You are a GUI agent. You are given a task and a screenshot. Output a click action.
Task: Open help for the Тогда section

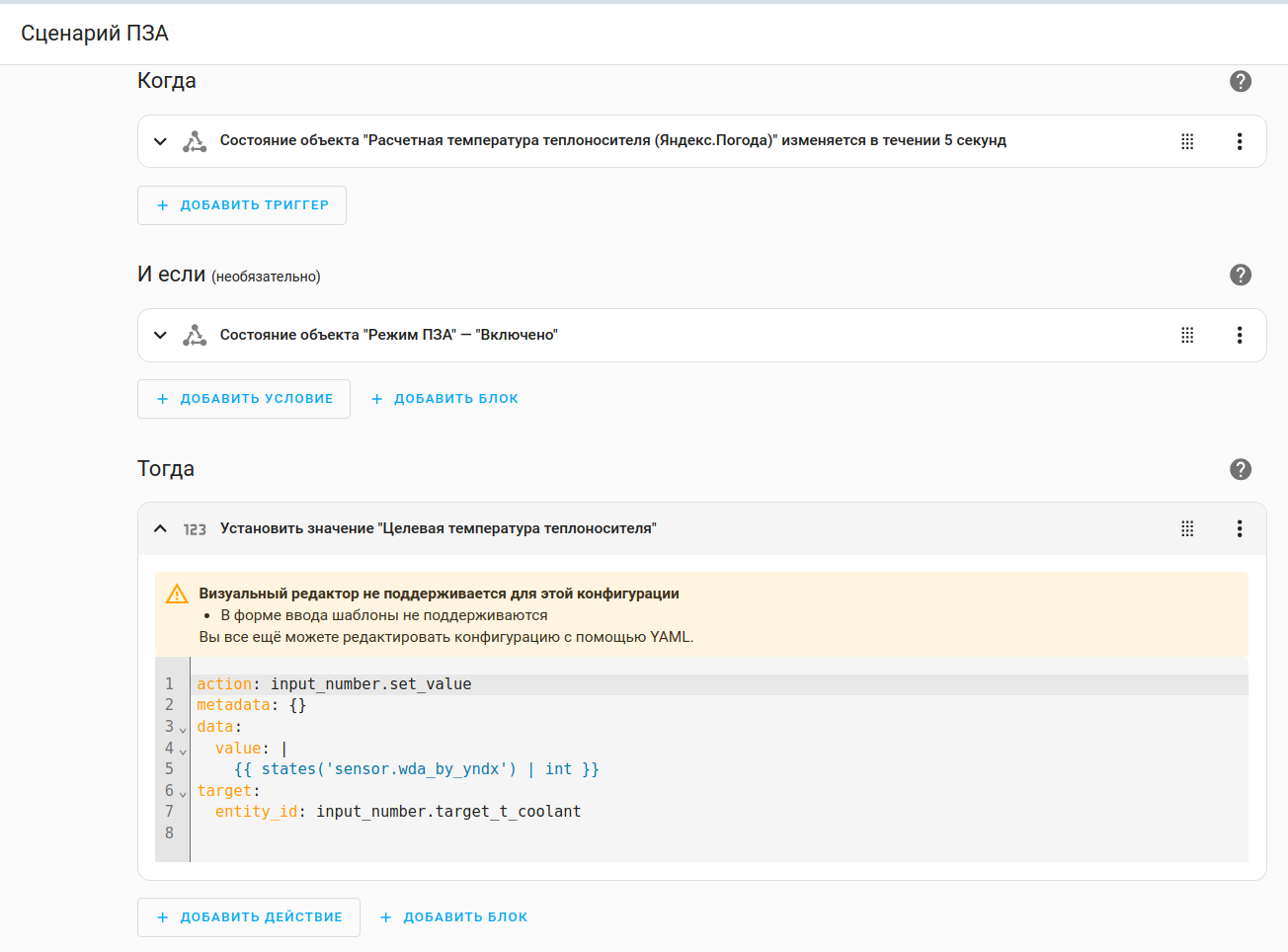click(x=1241, y=469)
